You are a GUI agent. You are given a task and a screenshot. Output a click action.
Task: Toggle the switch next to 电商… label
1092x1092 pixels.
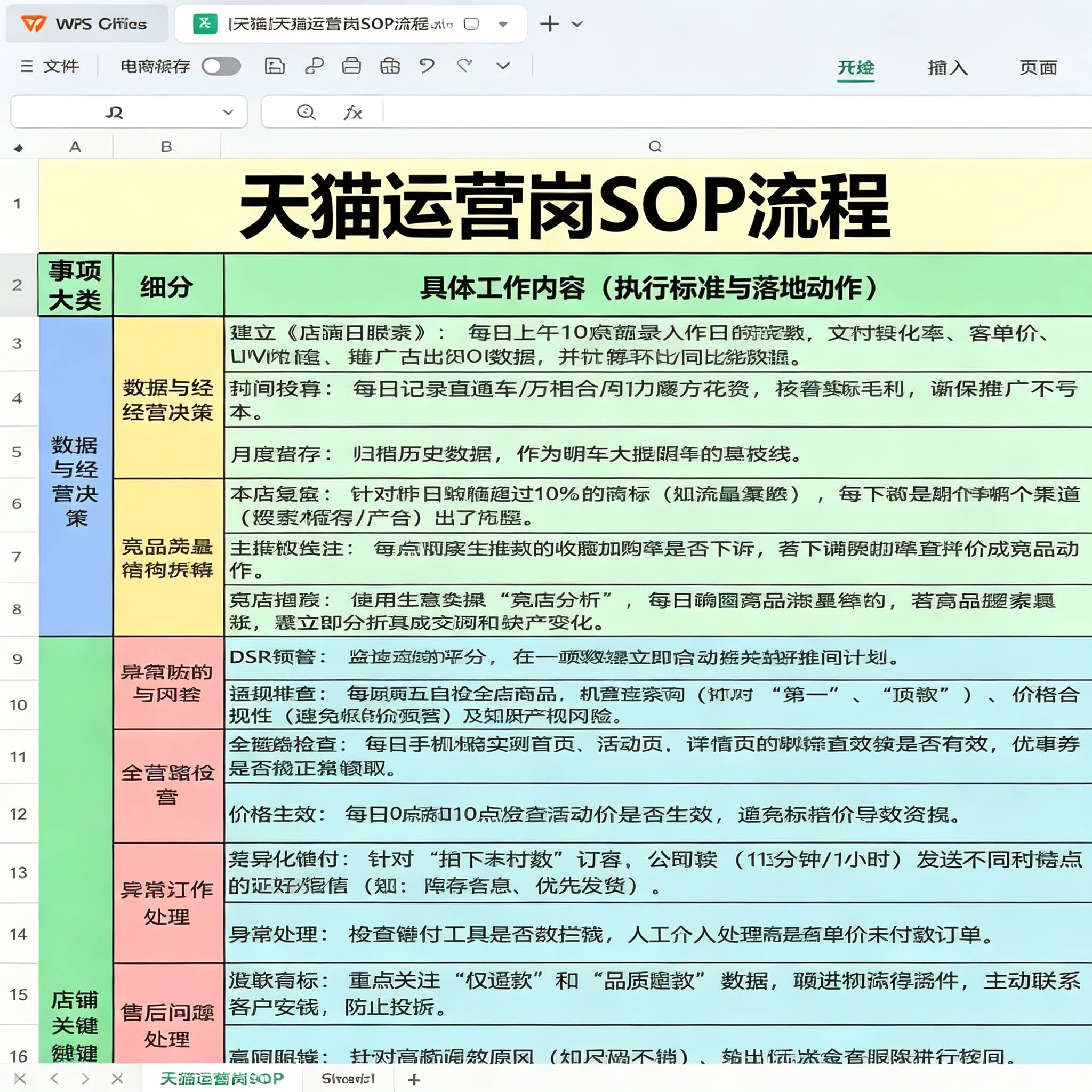pyautogui.click(x=221, y=66)
